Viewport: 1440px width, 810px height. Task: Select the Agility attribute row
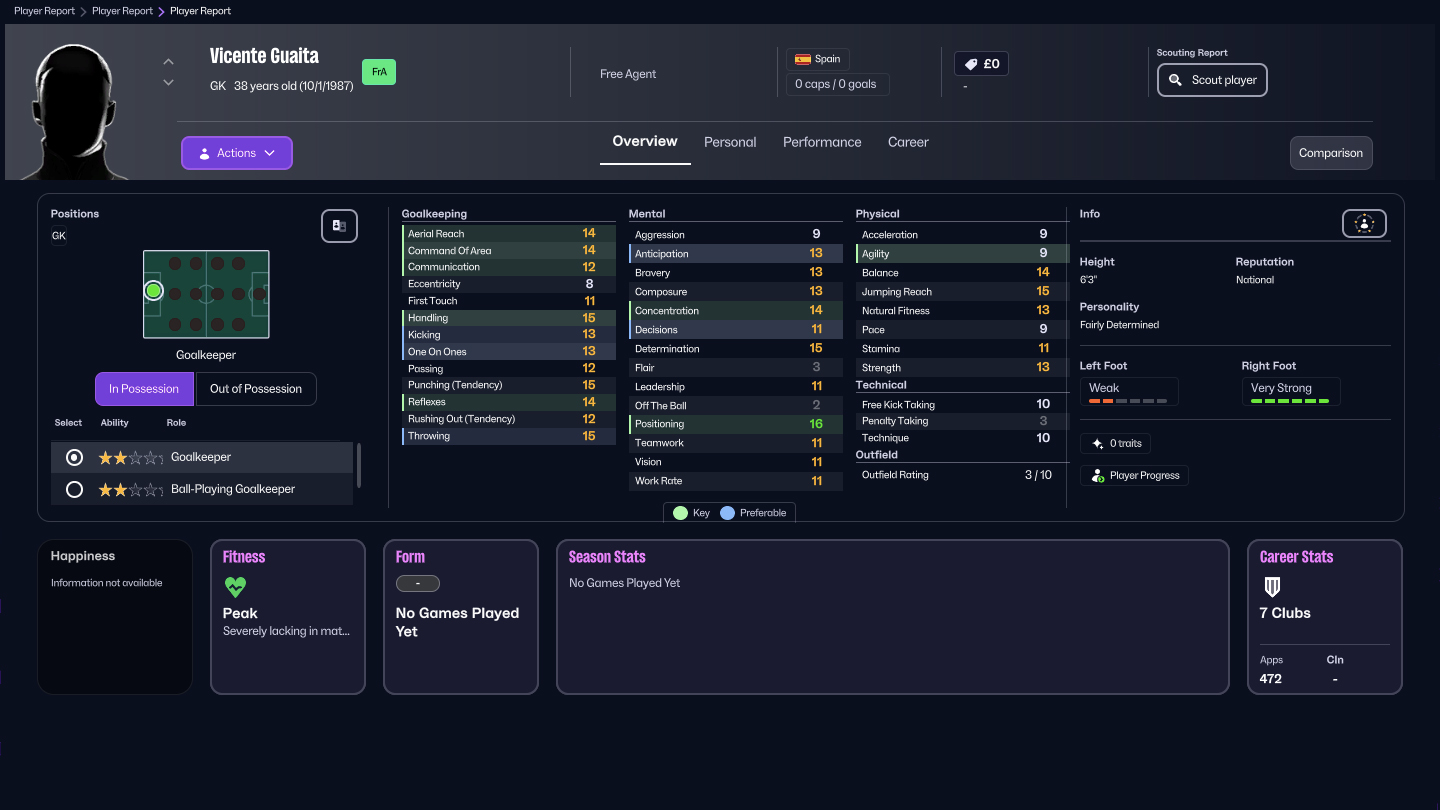962,254
